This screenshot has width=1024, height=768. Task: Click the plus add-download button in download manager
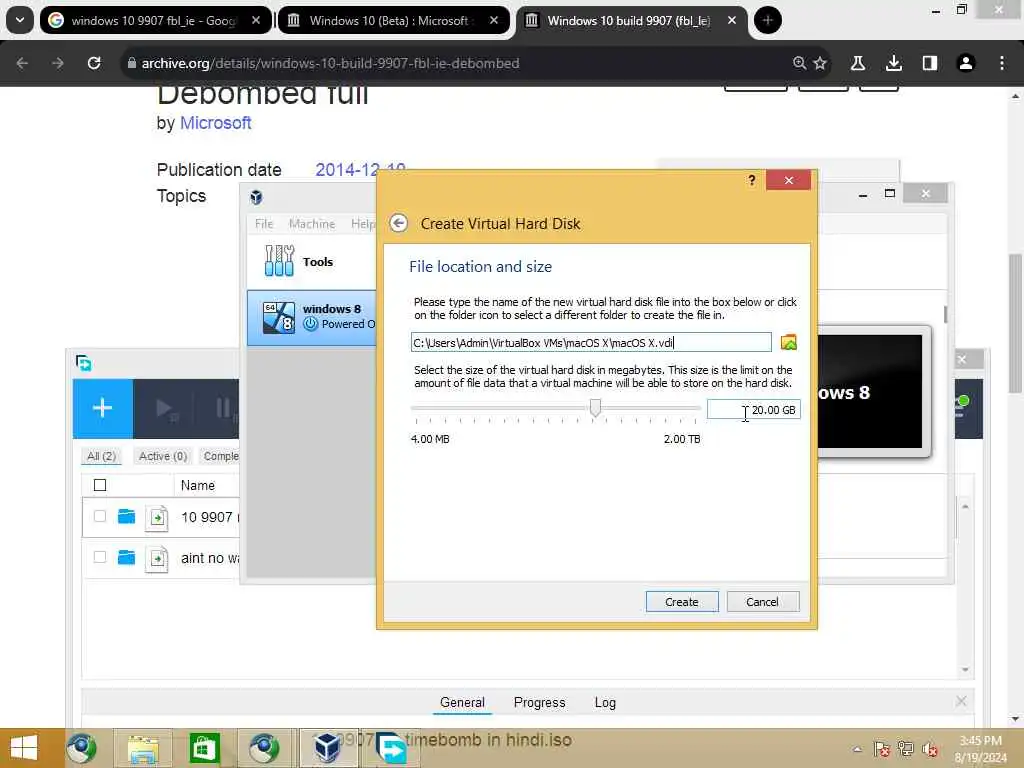pos(103,408)
